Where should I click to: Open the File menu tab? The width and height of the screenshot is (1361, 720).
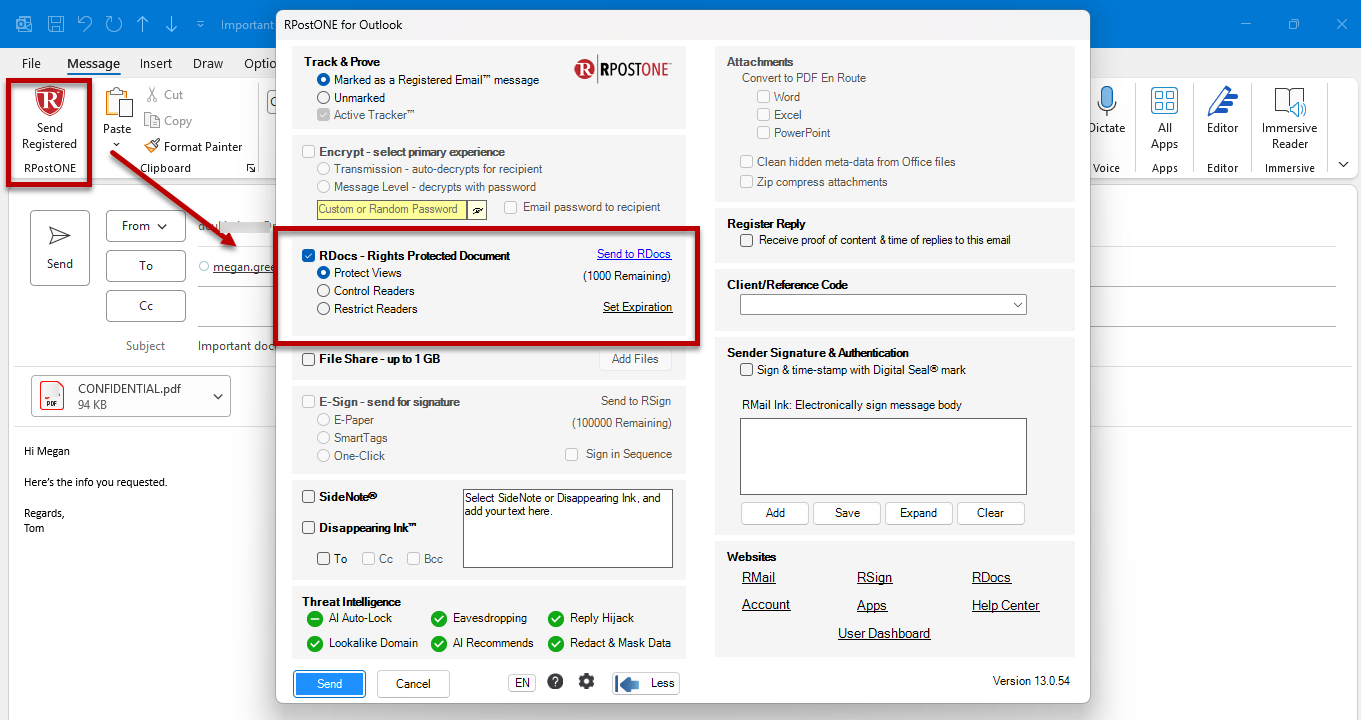click(31, 63)
